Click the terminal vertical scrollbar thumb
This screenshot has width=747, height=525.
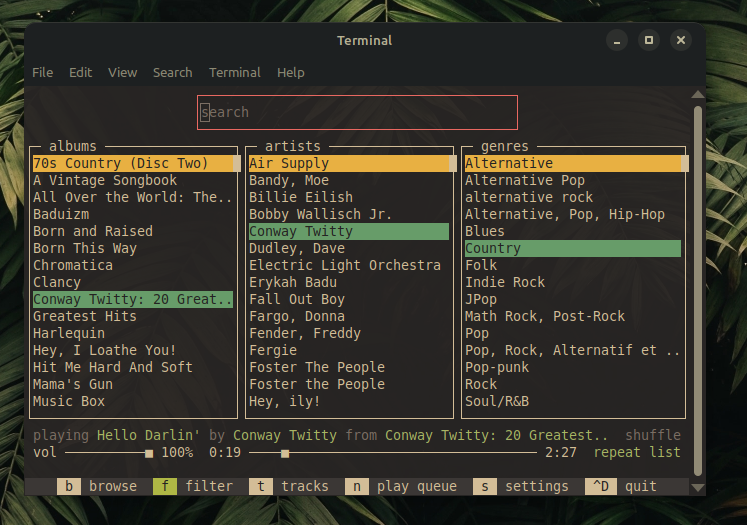pyautogui.click(x=698, y=291)
